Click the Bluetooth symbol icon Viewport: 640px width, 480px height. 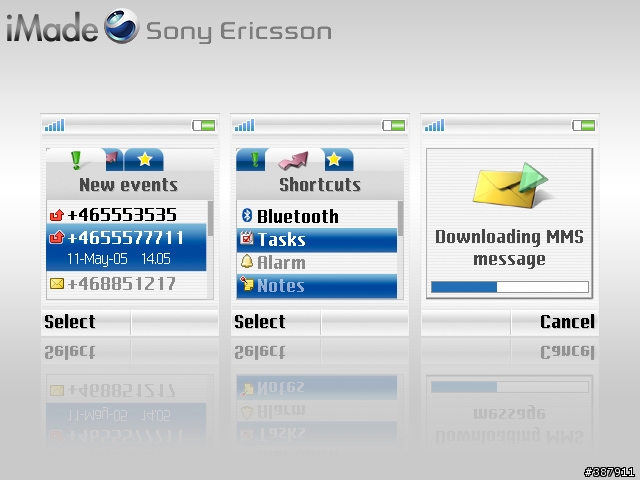tap(247, 215)
